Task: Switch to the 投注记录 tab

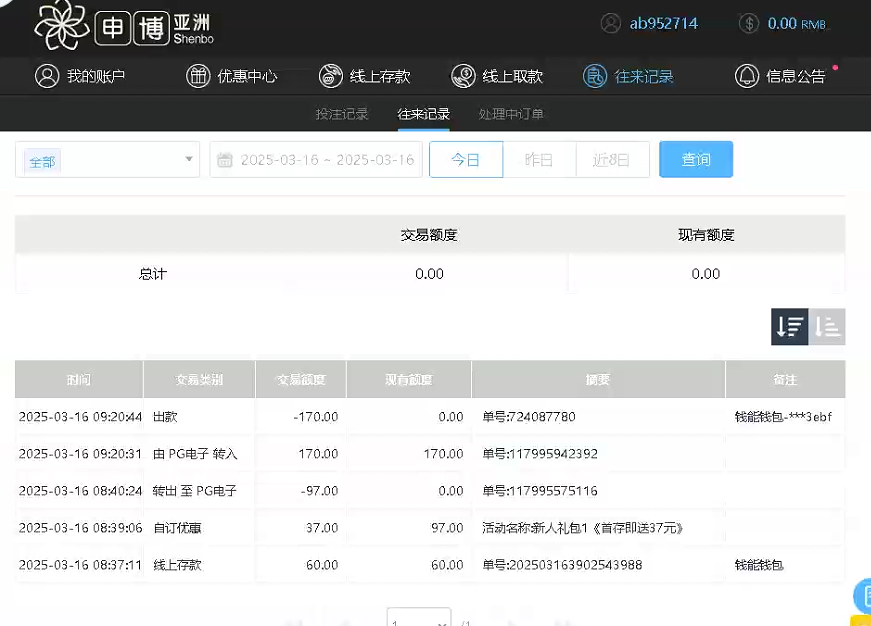Action: click(341, 114)
